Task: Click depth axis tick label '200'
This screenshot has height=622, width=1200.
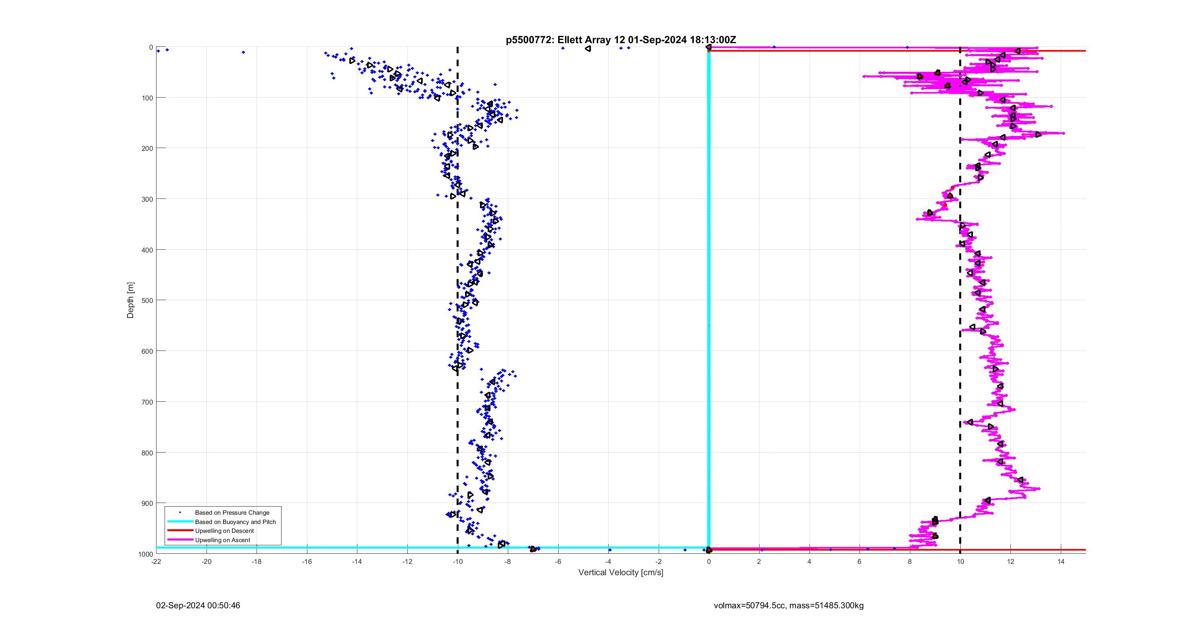Action: click(145, 148)
